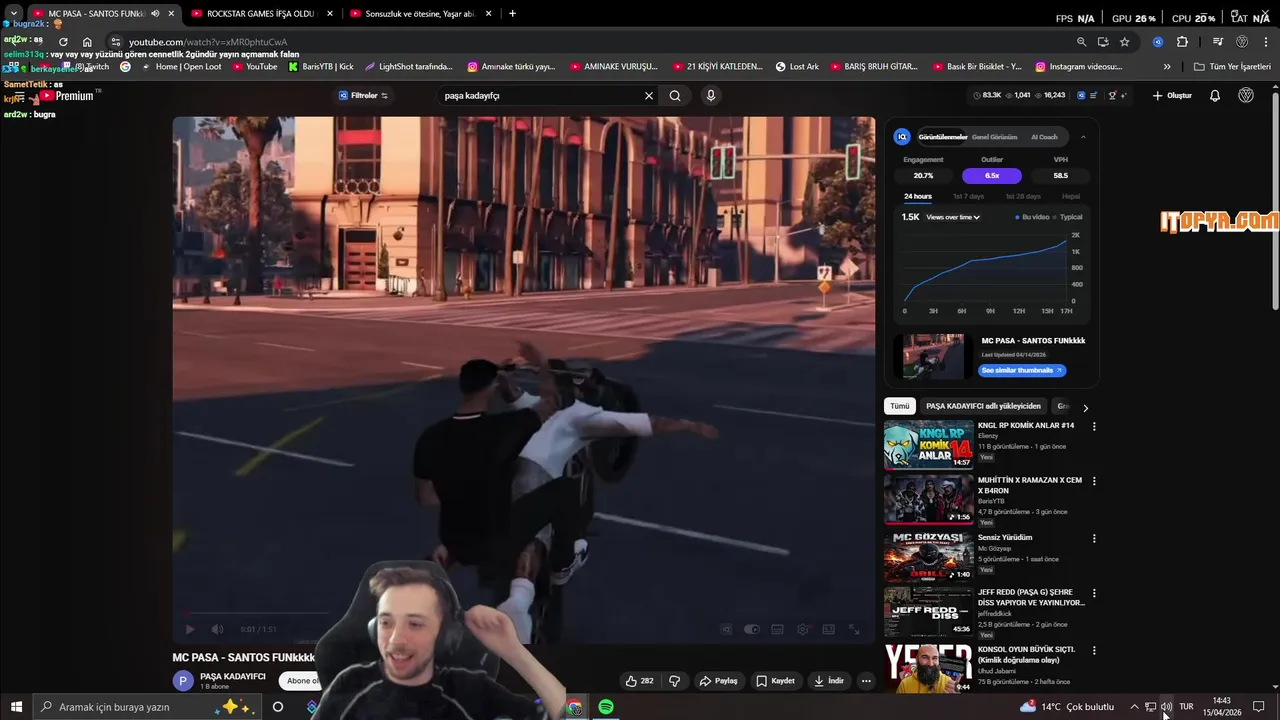This screenshot has width=1280, height=720.
Task: Open browser extensions puzzle icon
Action: point(1182,42)
